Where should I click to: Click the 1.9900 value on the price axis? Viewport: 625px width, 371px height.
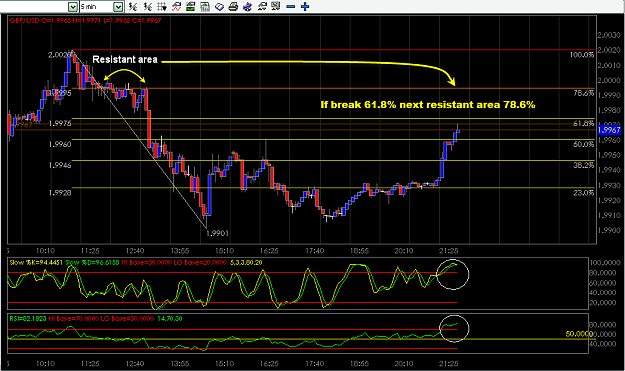(609, 230)
